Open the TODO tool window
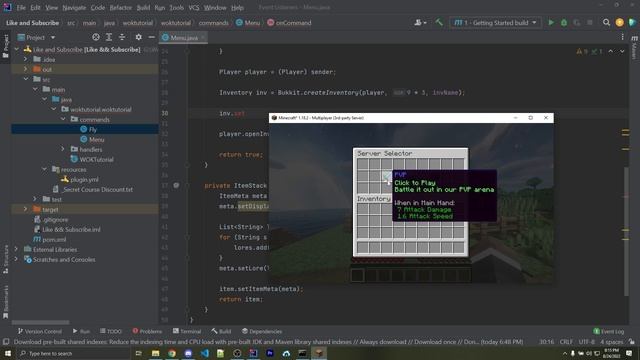 tap(111, 331)
